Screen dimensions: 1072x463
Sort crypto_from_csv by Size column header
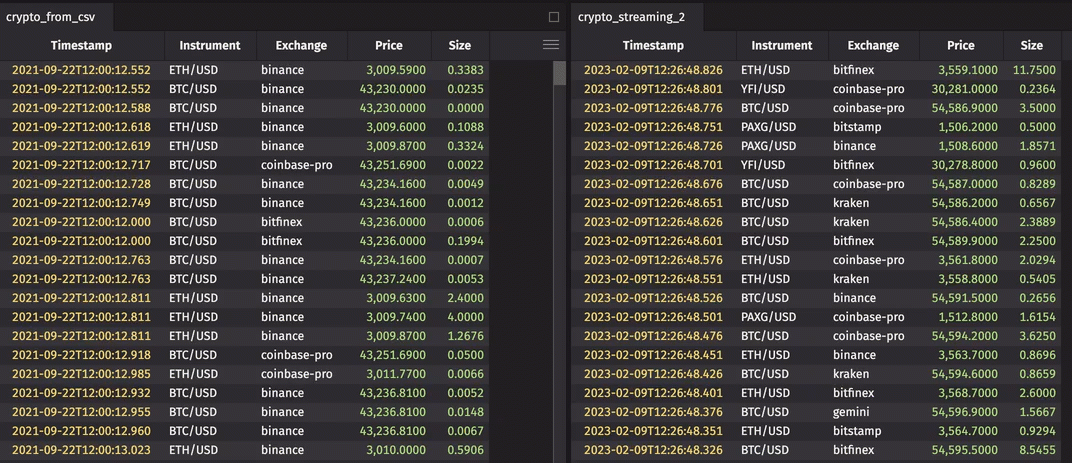pyautogui.click(x=459, y=46)
